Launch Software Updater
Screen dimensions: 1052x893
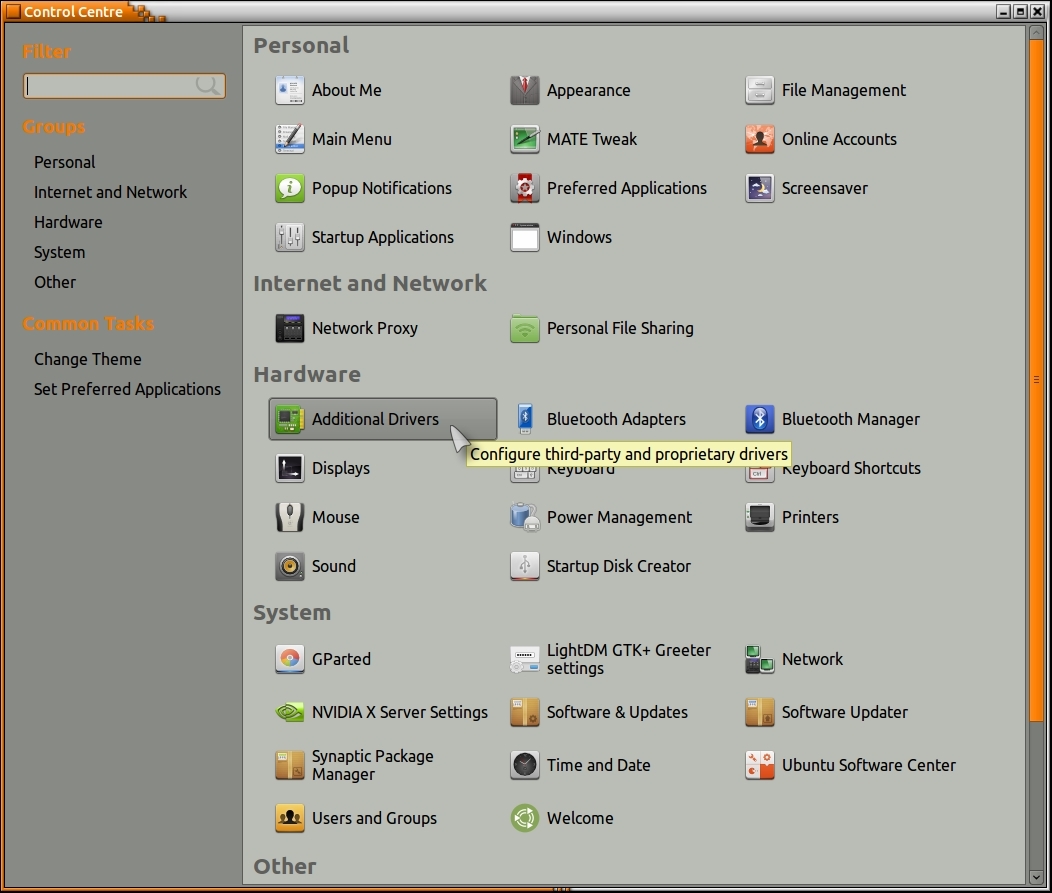[827, 712]
